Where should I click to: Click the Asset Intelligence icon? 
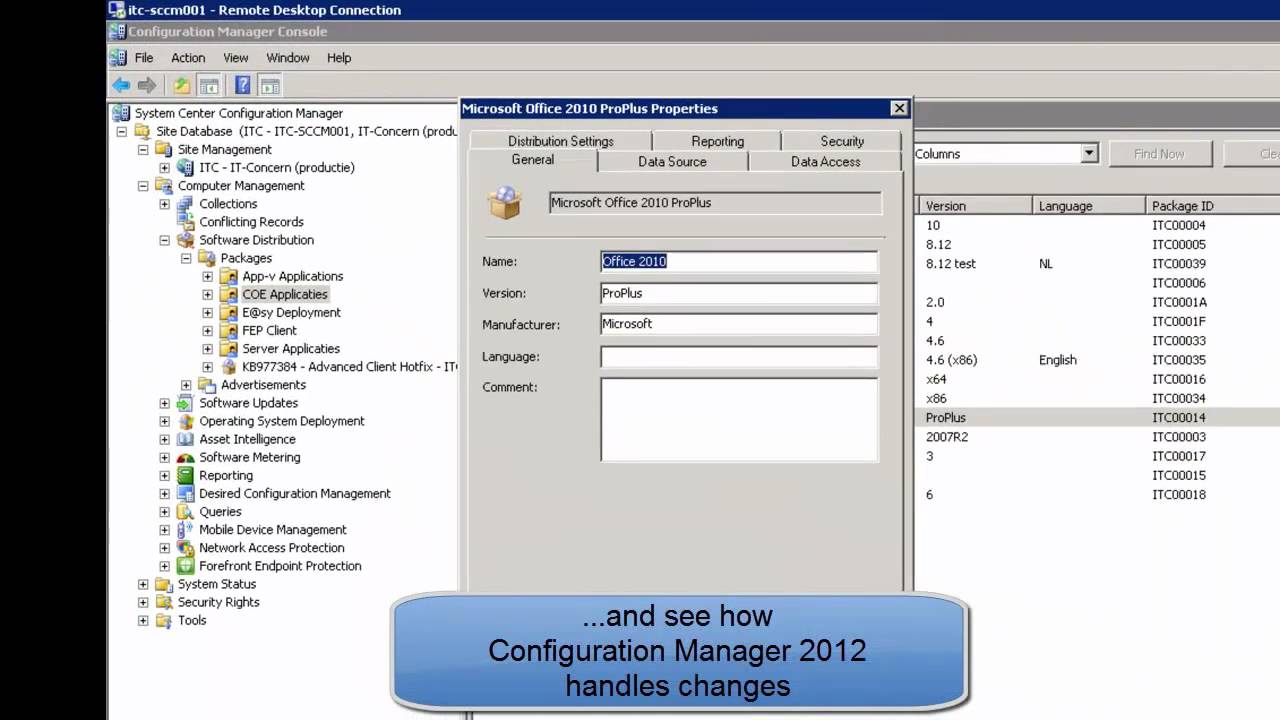coord(185,439)
